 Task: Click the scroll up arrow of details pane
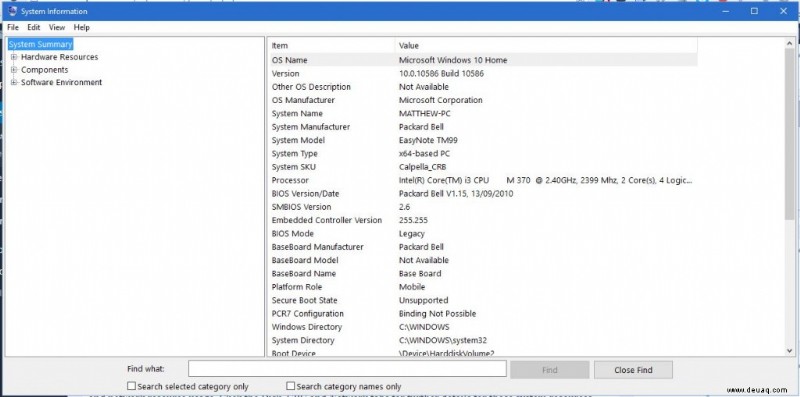point(790,43)
